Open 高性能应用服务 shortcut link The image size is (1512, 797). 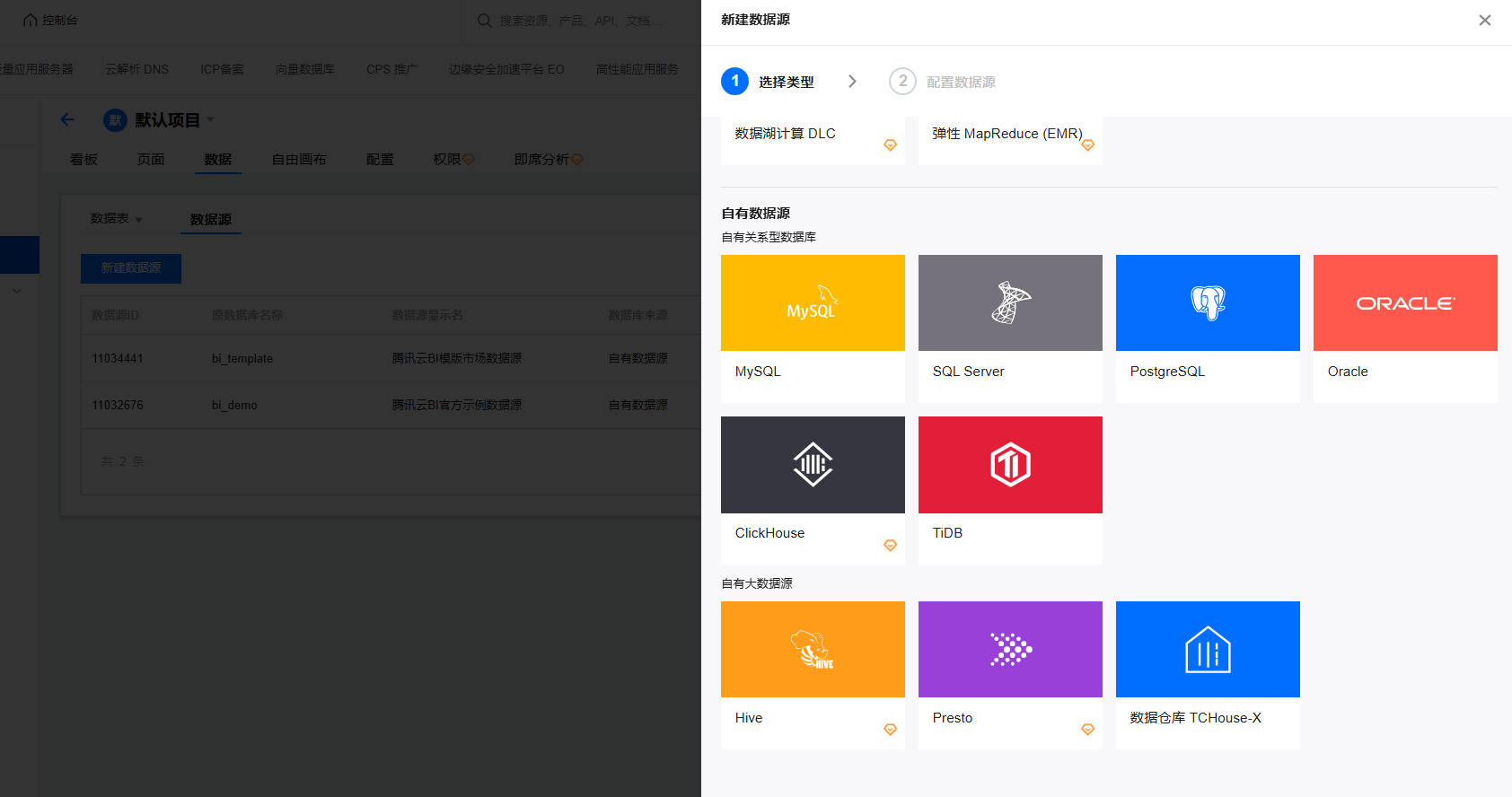(637, 69)
